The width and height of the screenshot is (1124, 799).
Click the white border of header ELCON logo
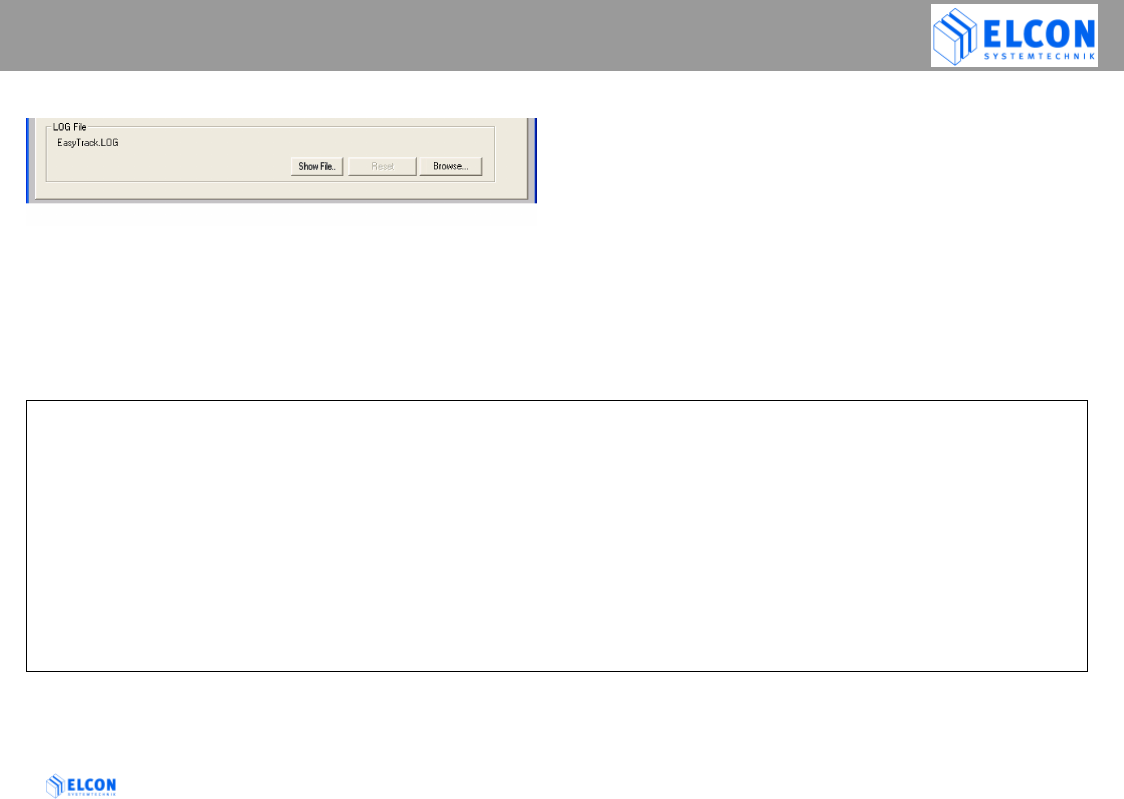pos(1014,6)
